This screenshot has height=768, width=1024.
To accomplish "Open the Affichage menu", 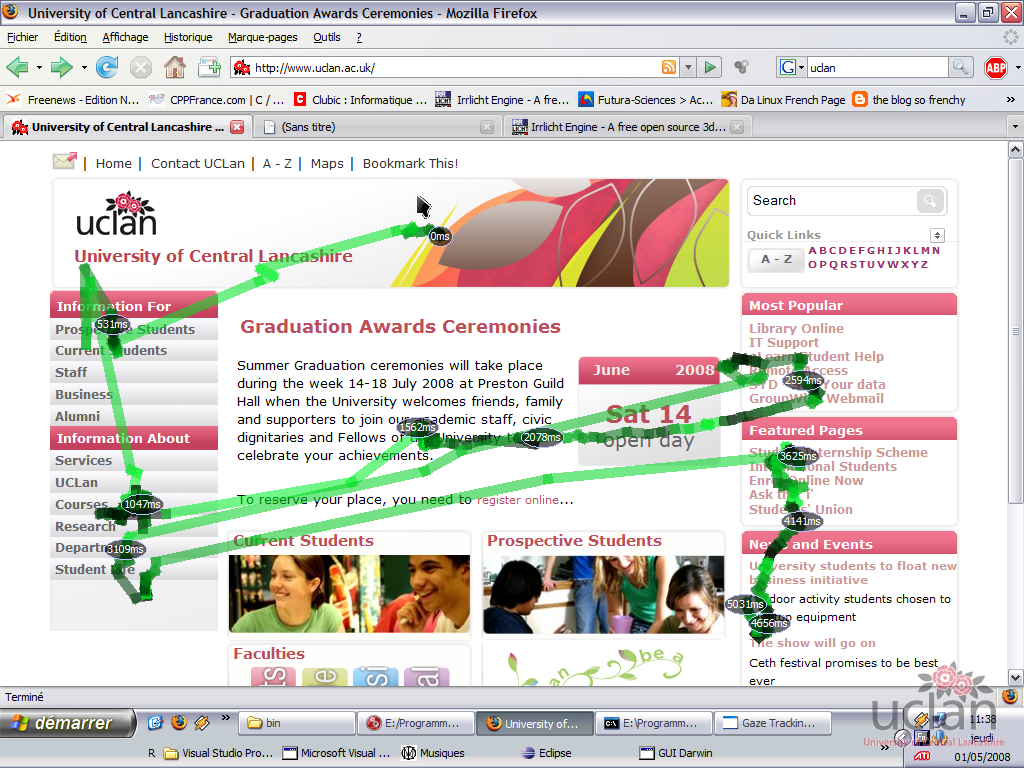I will (125, 37).
